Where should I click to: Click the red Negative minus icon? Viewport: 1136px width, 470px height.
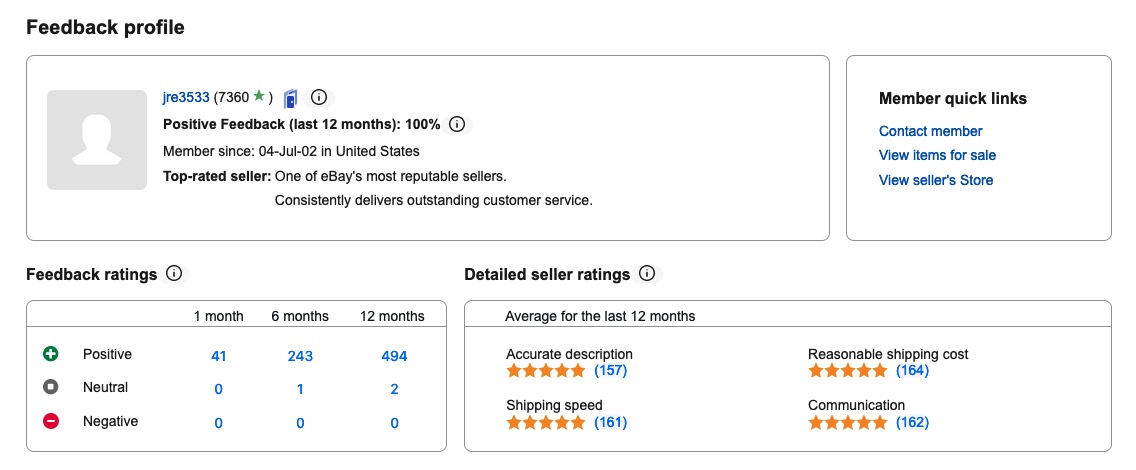[x=51, y=421]
